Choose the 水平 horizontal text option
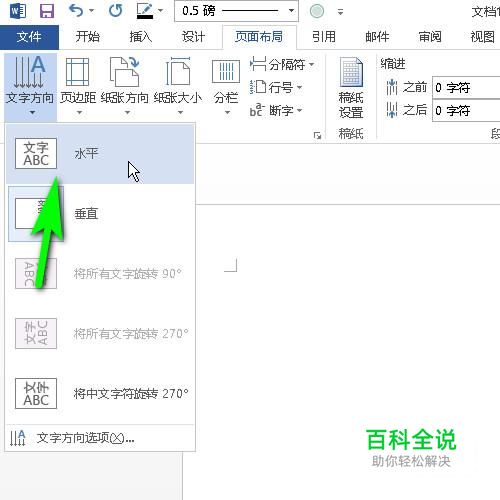 100,154
